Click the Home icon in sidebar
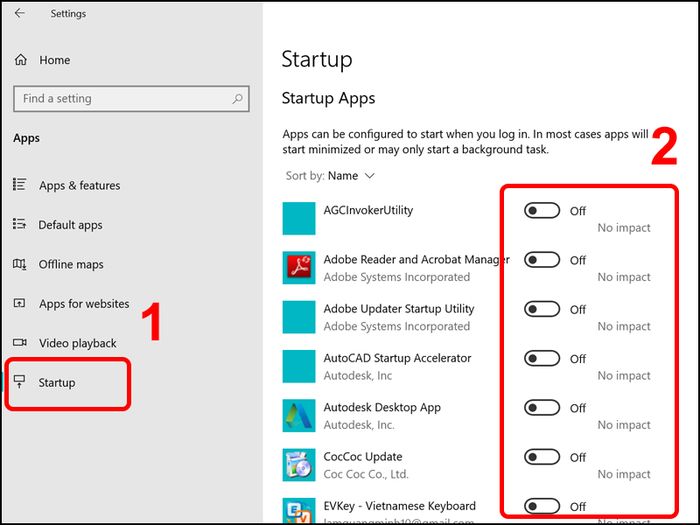 [21, 59]
